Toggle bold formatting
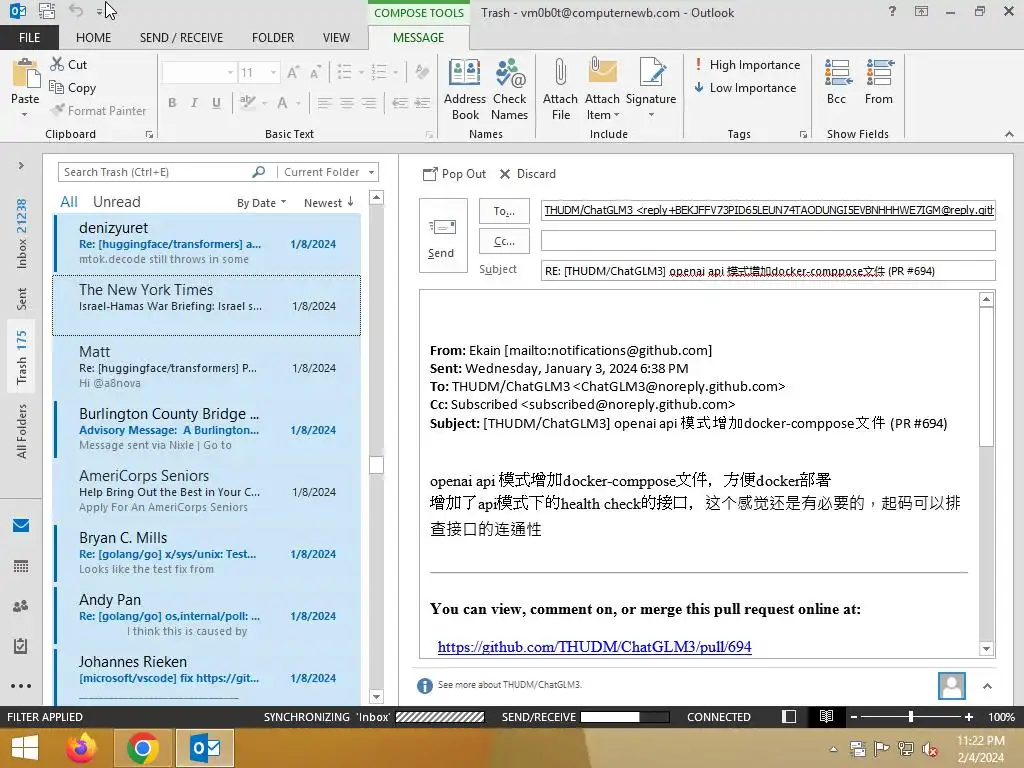 pyautogui.click(x=172, y=103)
